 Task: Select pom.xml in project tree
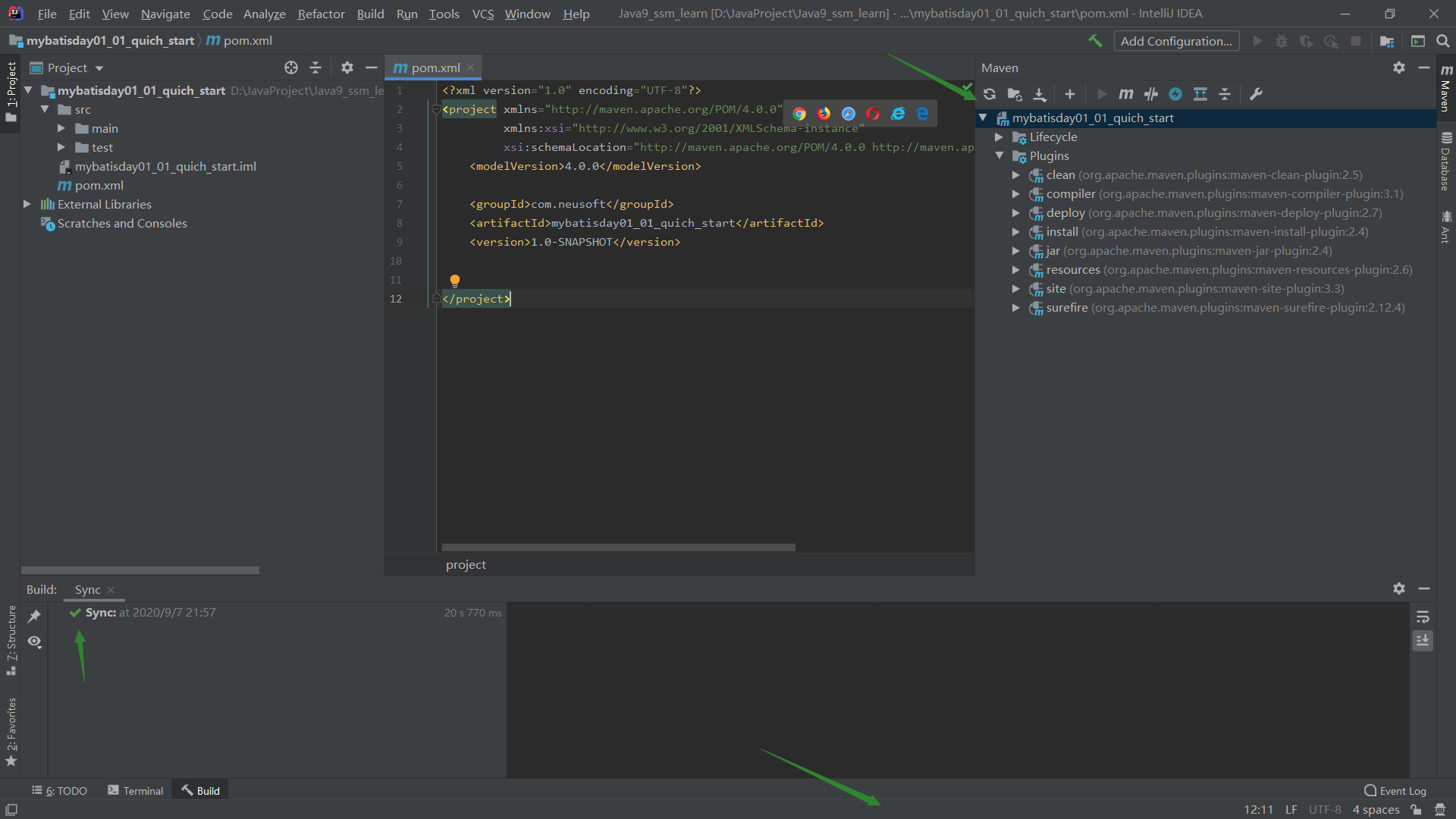pyautogui.click(x=99, y=185)
